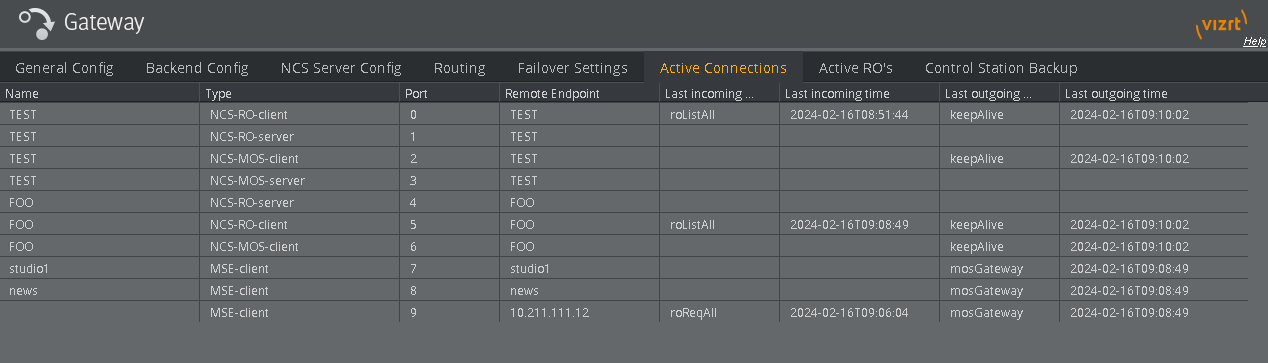Open the Control Station Backup tab

tap(1001, 68)
